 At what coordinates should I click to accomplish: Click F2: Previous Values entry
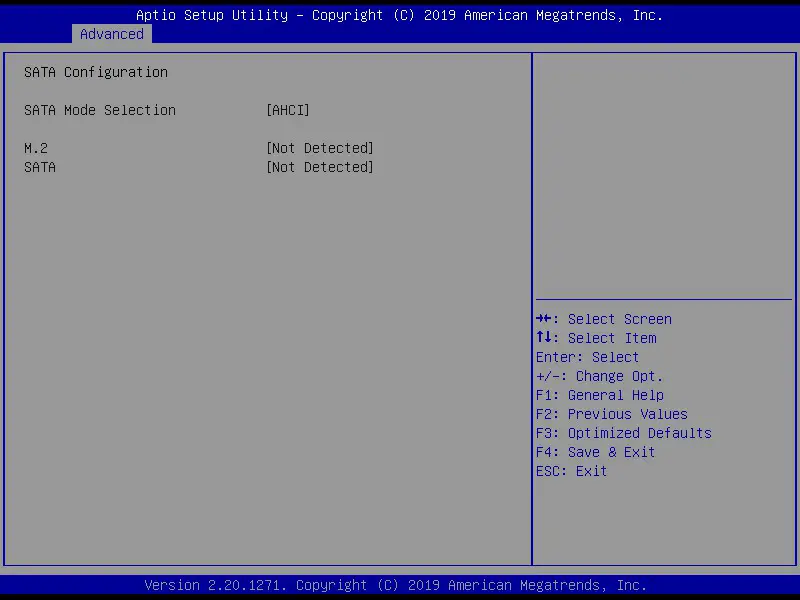click(612, 414)
